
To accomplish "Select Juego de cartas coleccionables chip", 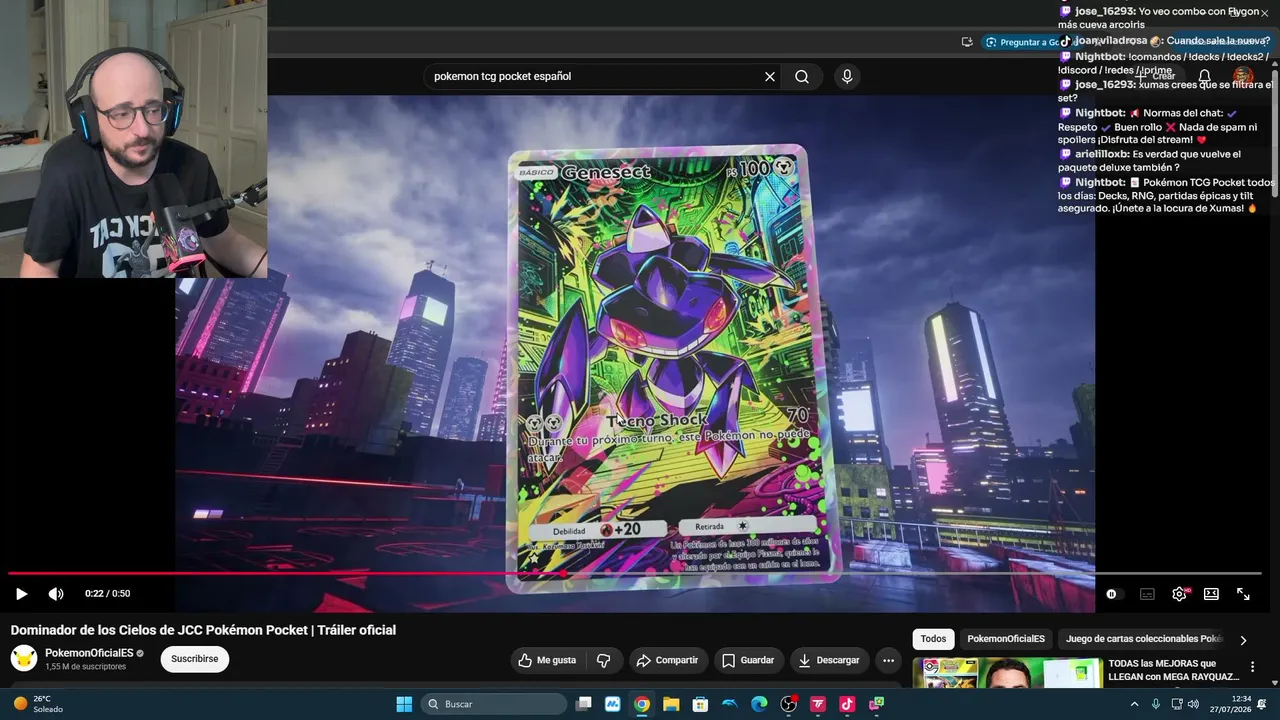I will pos(1143,639).
